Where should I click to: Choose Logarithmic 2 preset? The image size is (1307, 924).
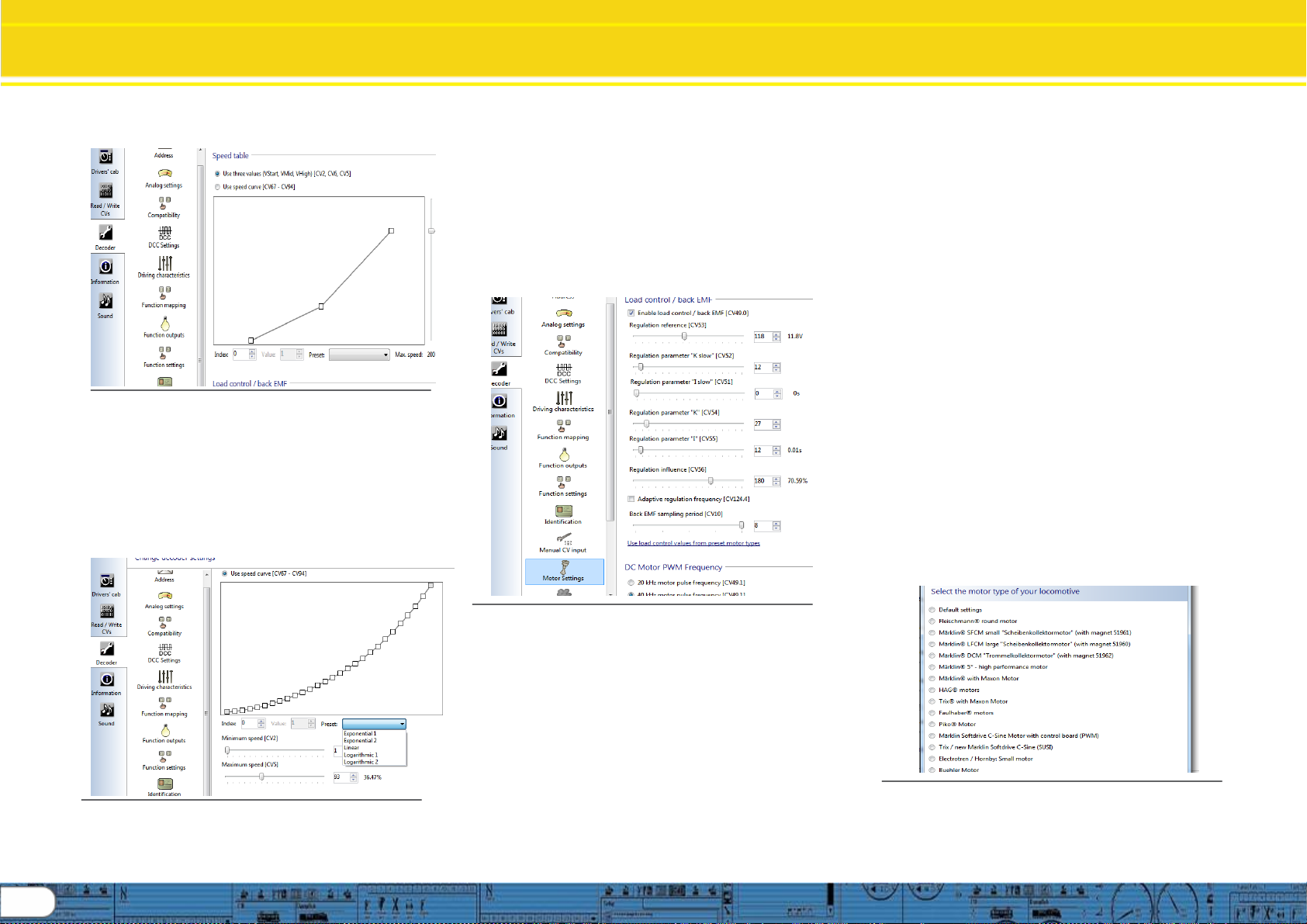[361, 762]
